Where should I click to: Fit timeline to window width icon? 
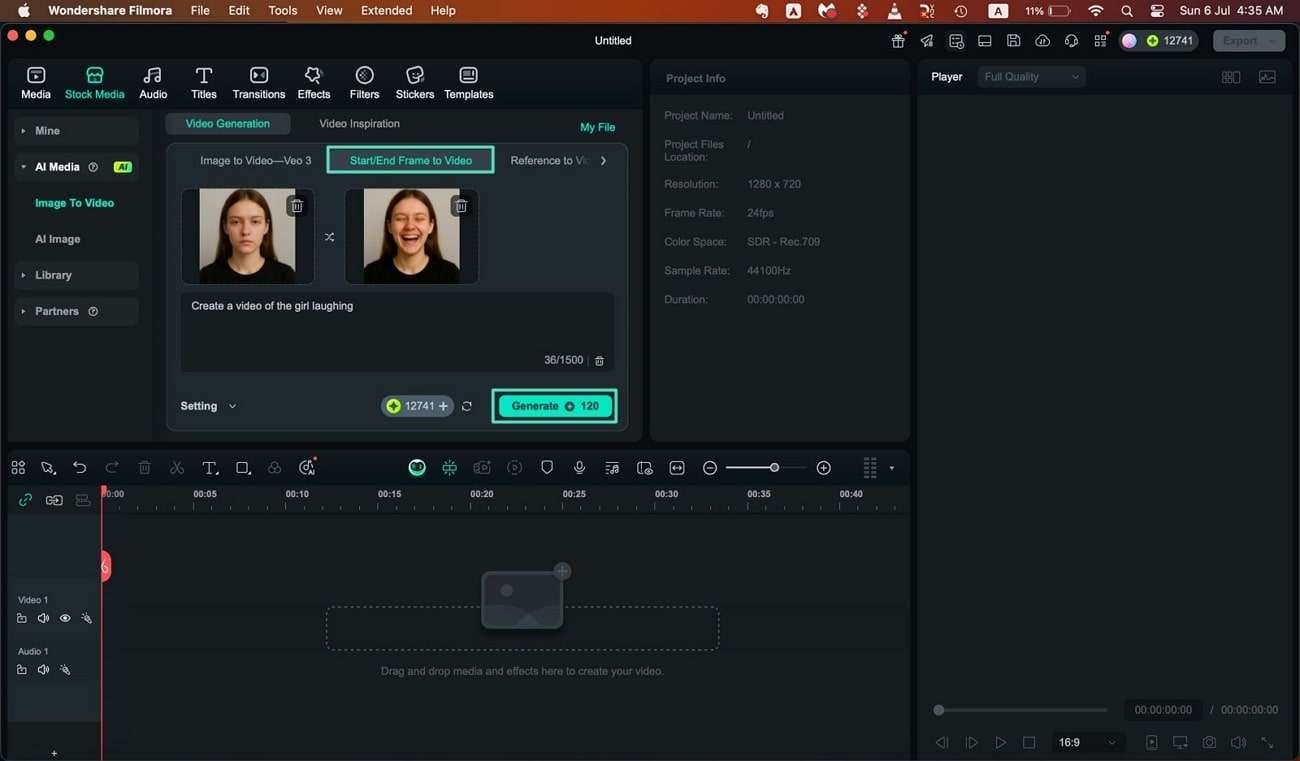[677, 468]
